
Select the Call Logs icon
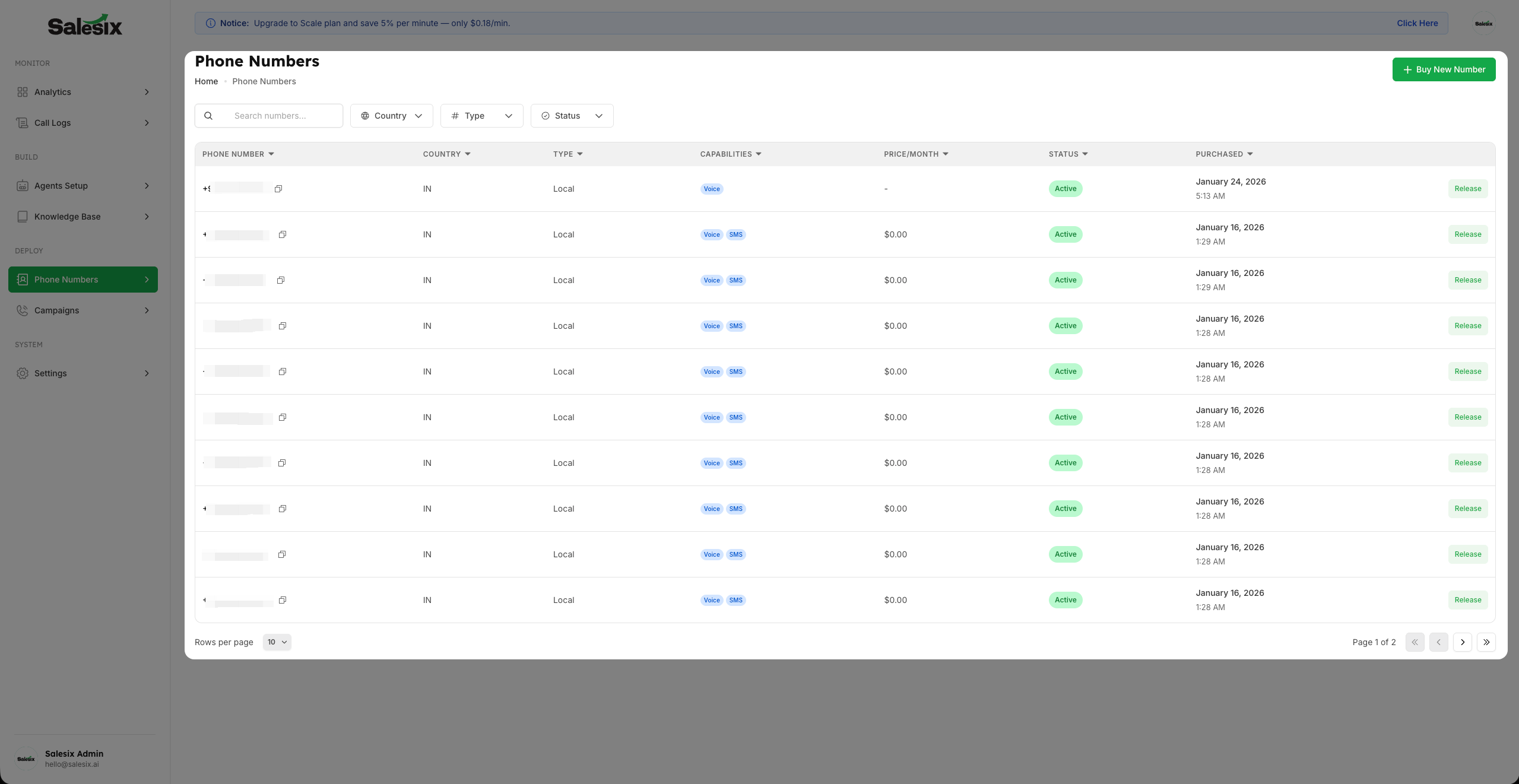[x=23, y=123]
